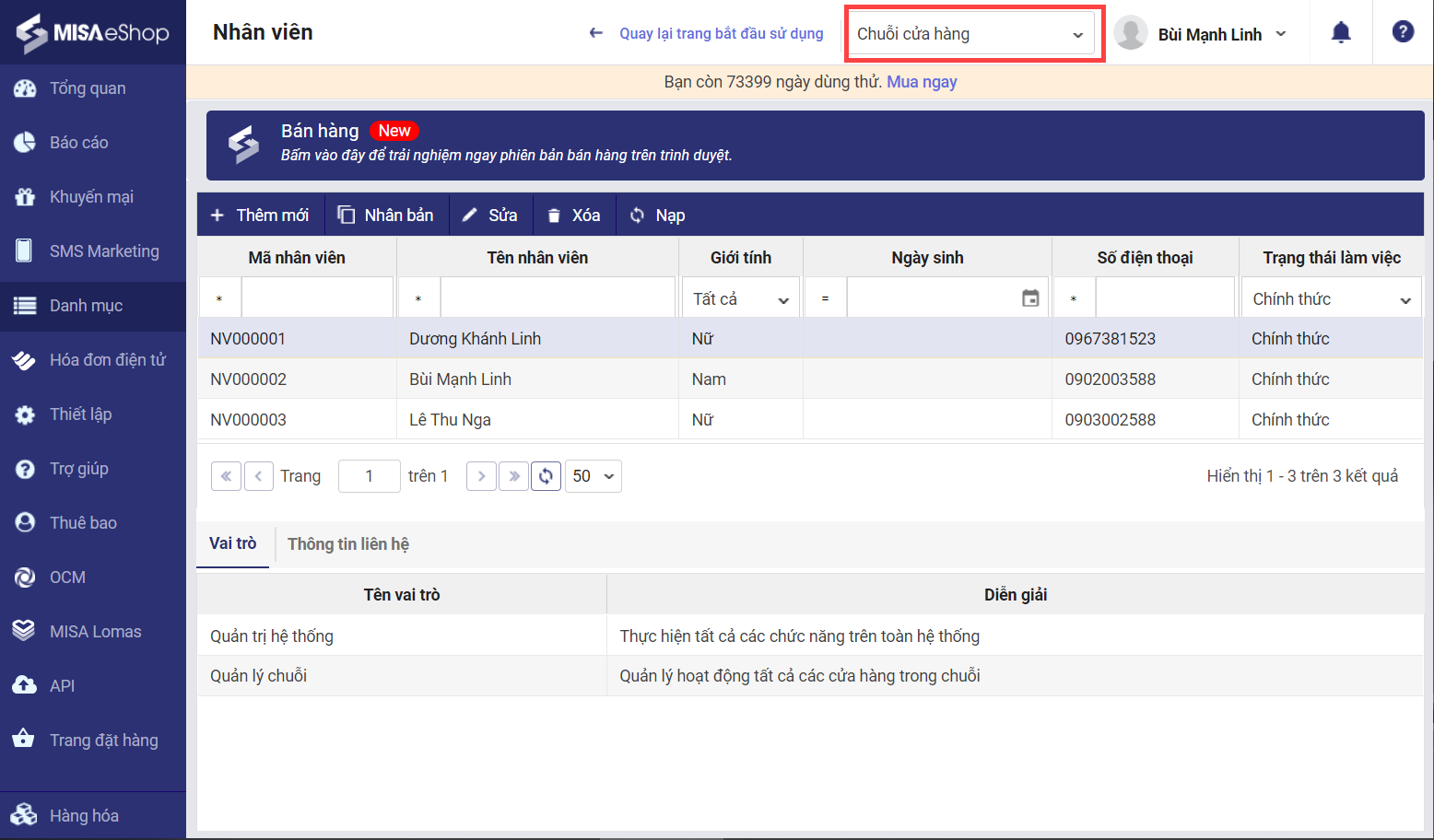Go to the next page arrow

click(481, 476)
